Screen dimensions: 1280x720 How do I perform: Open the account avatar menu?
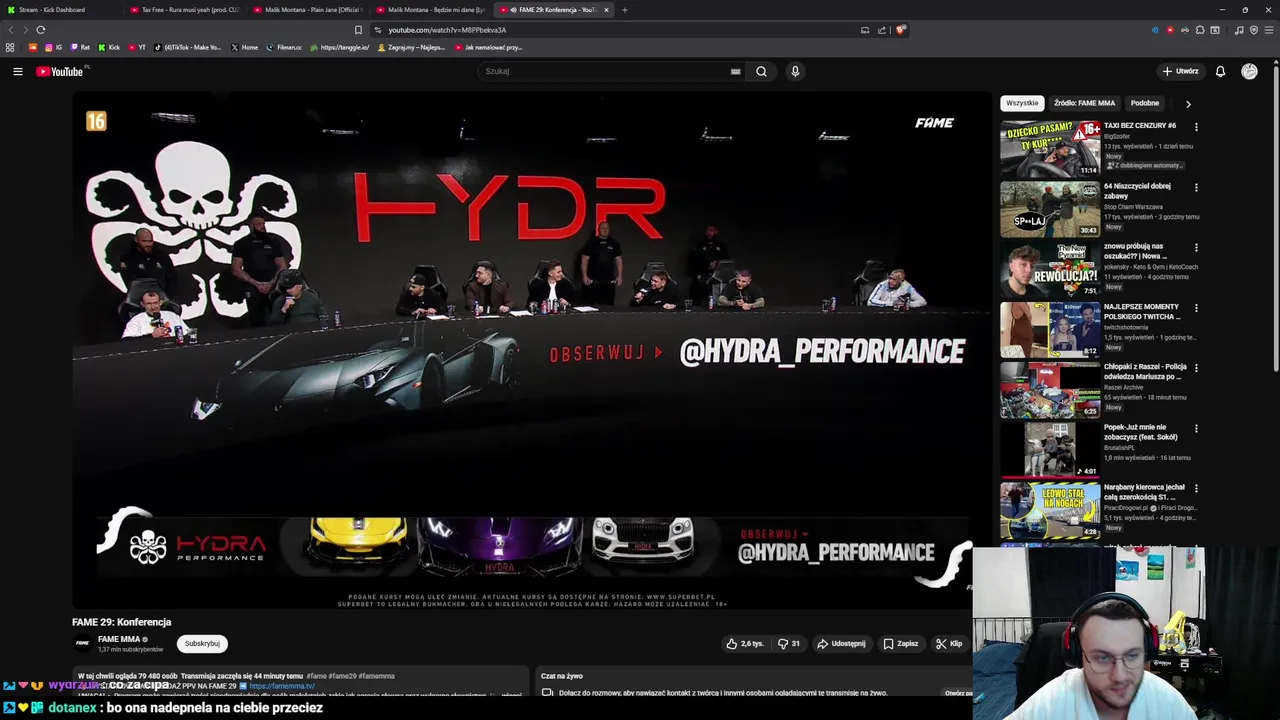click(1249, 71)
